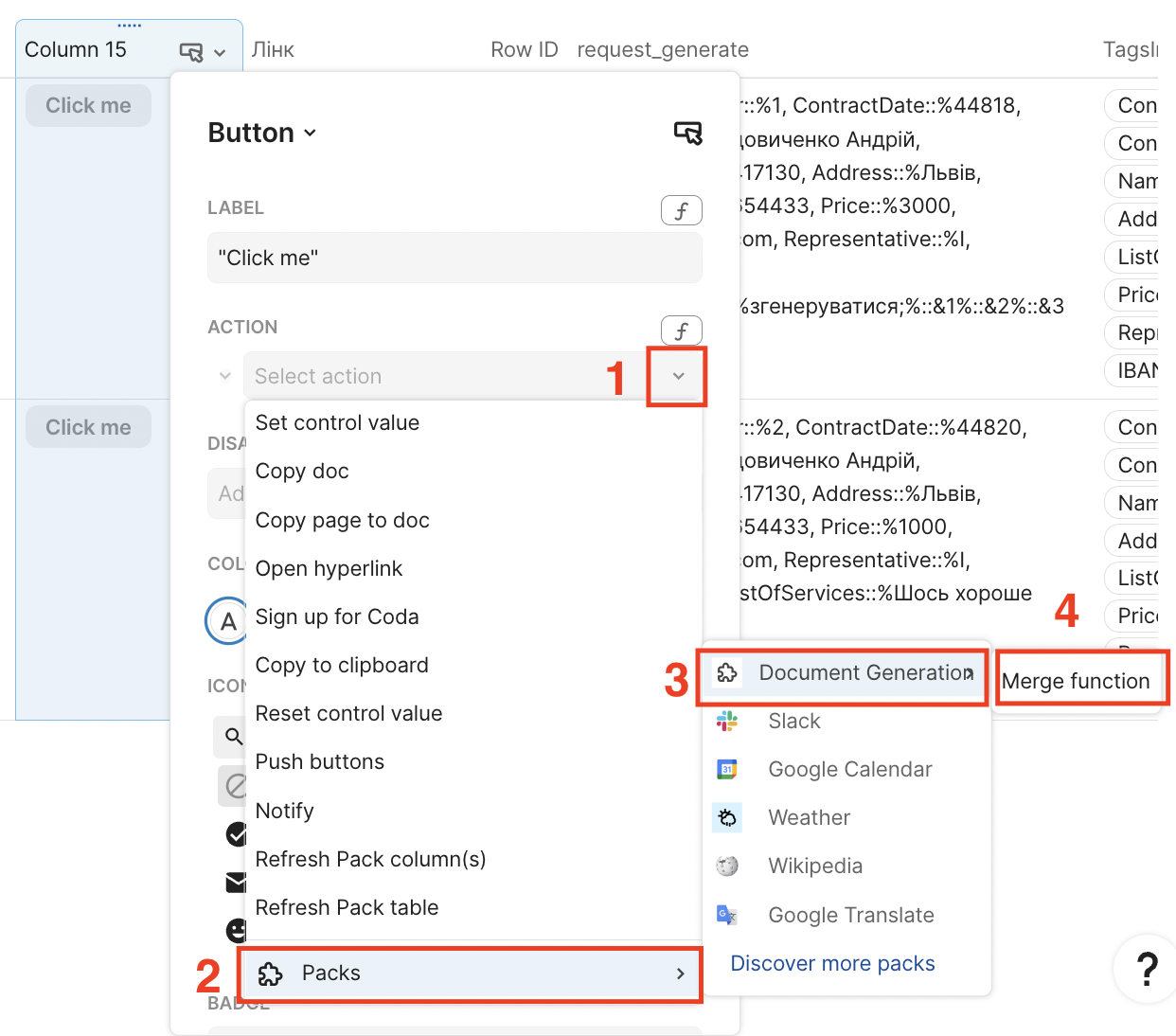
Task: Select the circled A color swatch
Action: pyautogui.click(x=227, y=621)
